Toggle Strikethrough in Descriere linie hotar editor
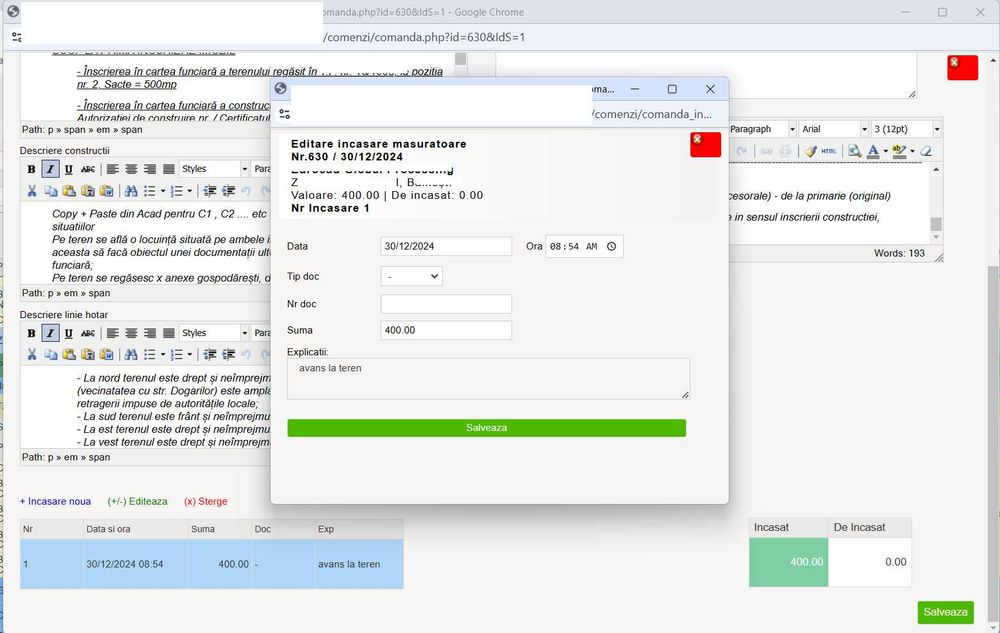Image resolution: width=1000 pixels, height=633 pixels. pos(88,333)
